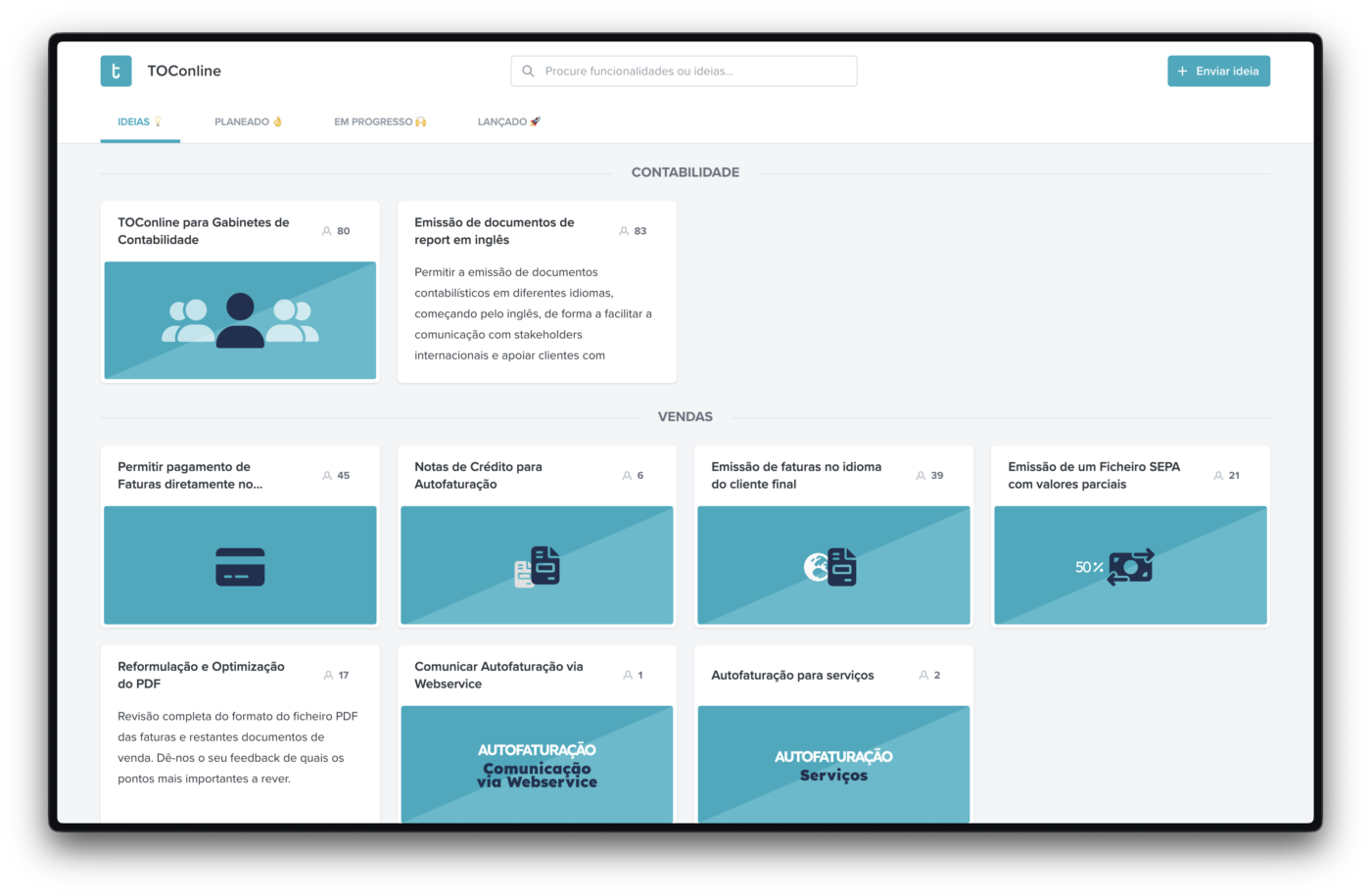
Task: Click vote icon on Emissão de Ficheiro SEPA card
Action: [1218, 476]
